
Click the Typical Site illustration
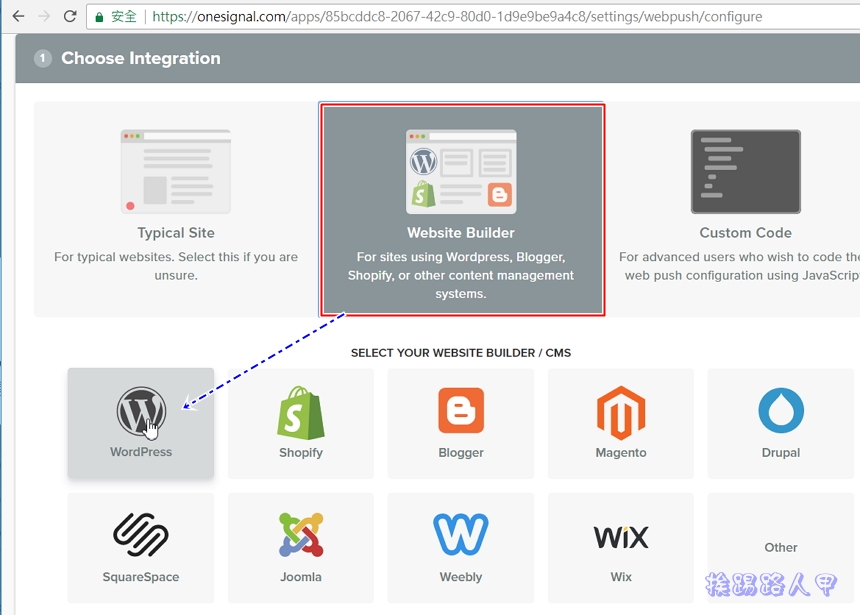point(176,172)
